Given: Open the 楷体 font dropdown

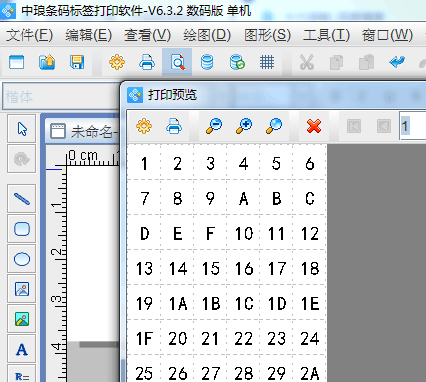Looking at the screenshot, I should [61, 97].
